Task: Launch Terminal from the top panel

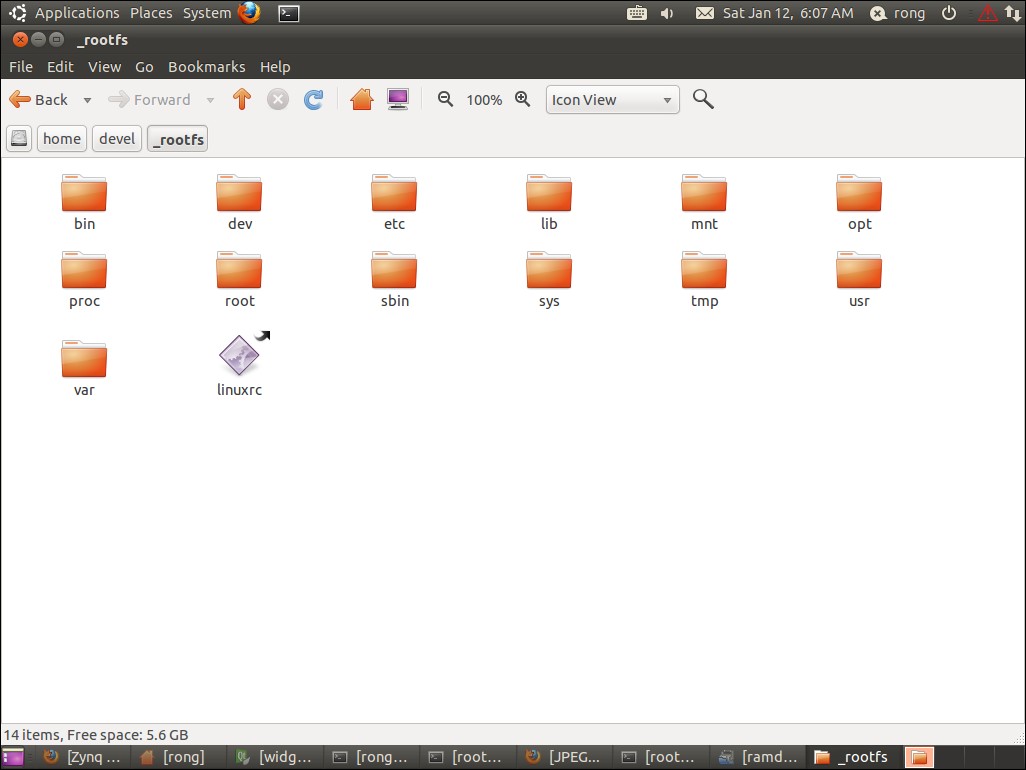Action: pyautogui.click(x=289, y=13)
